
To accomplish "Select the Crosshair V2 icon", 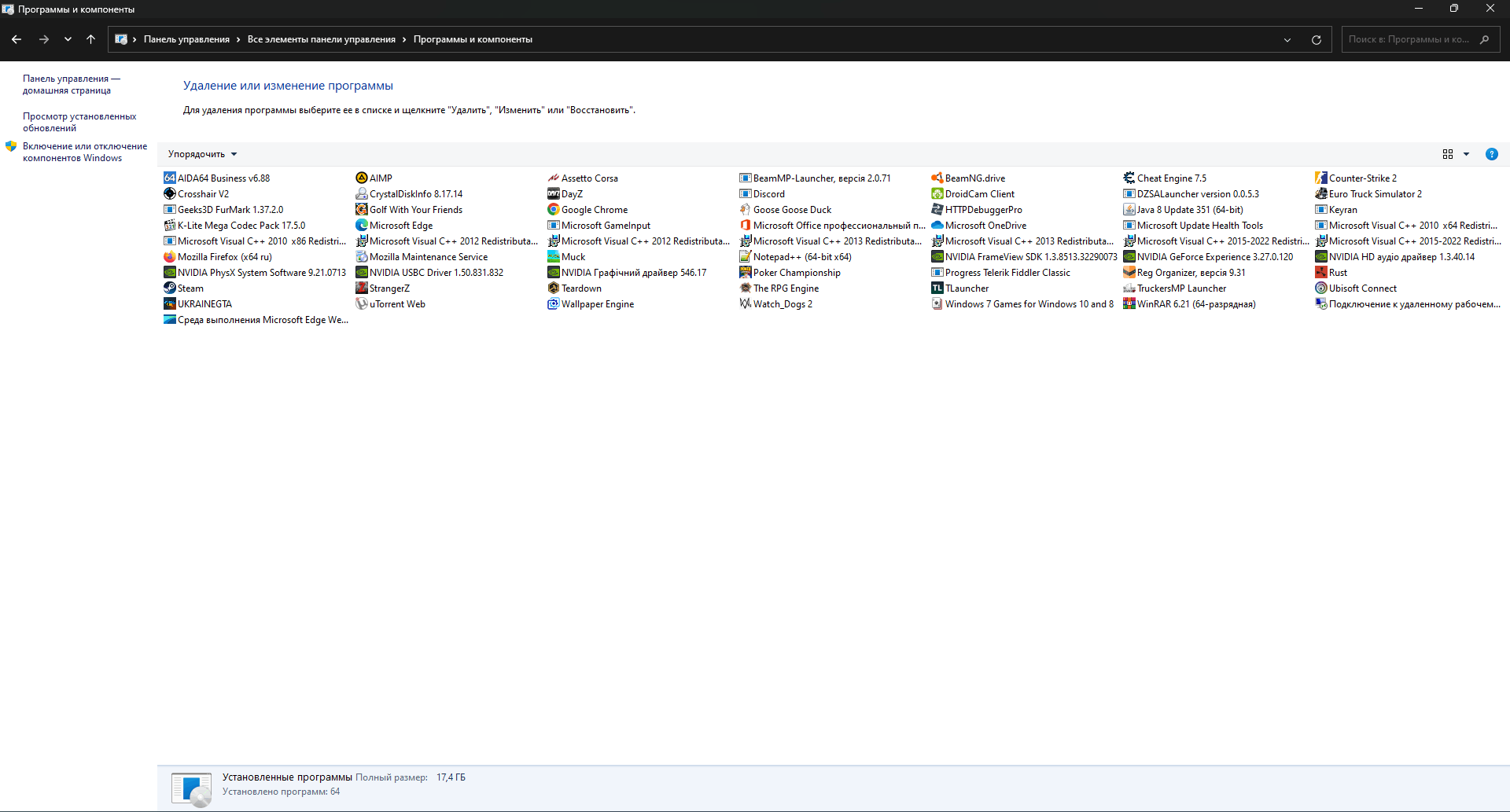I will tap(169, 194).
